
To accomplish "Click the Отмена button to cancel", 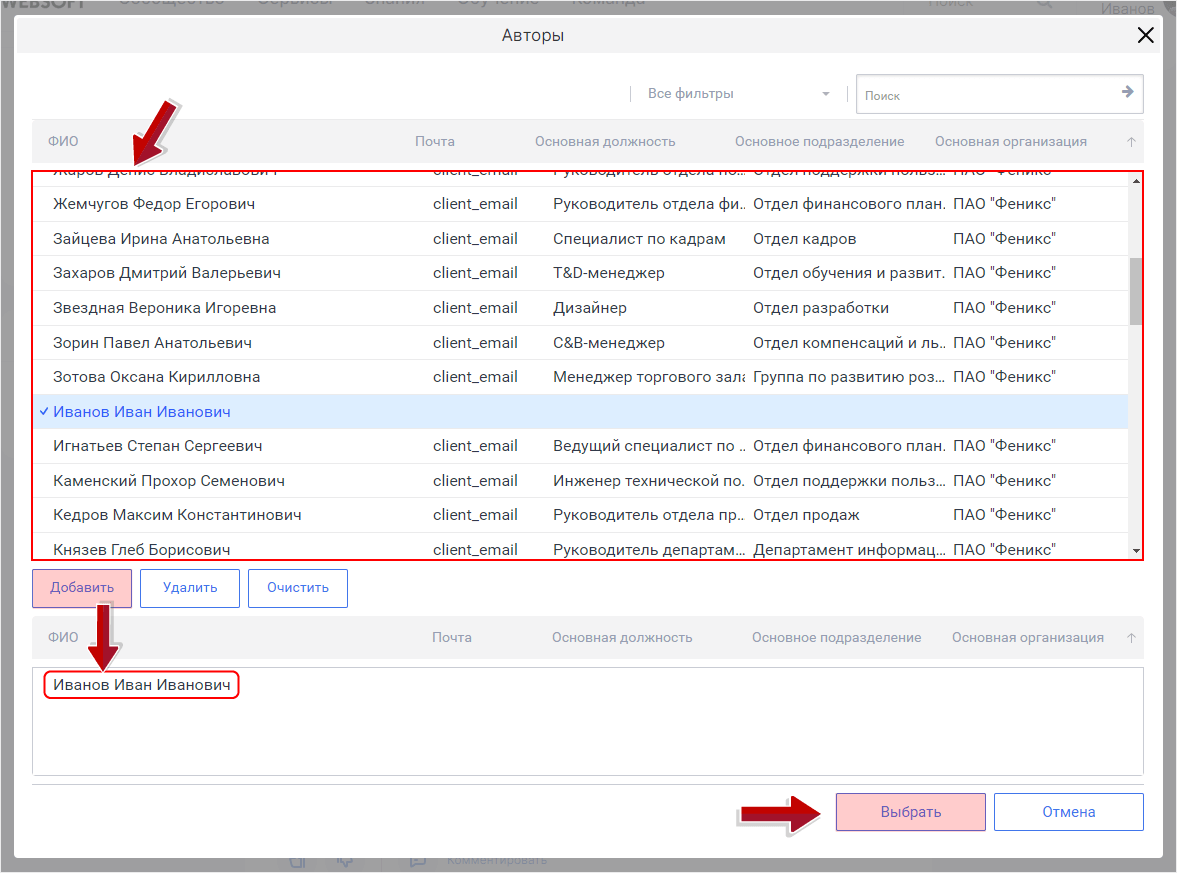I will (x=1068, y=811).
